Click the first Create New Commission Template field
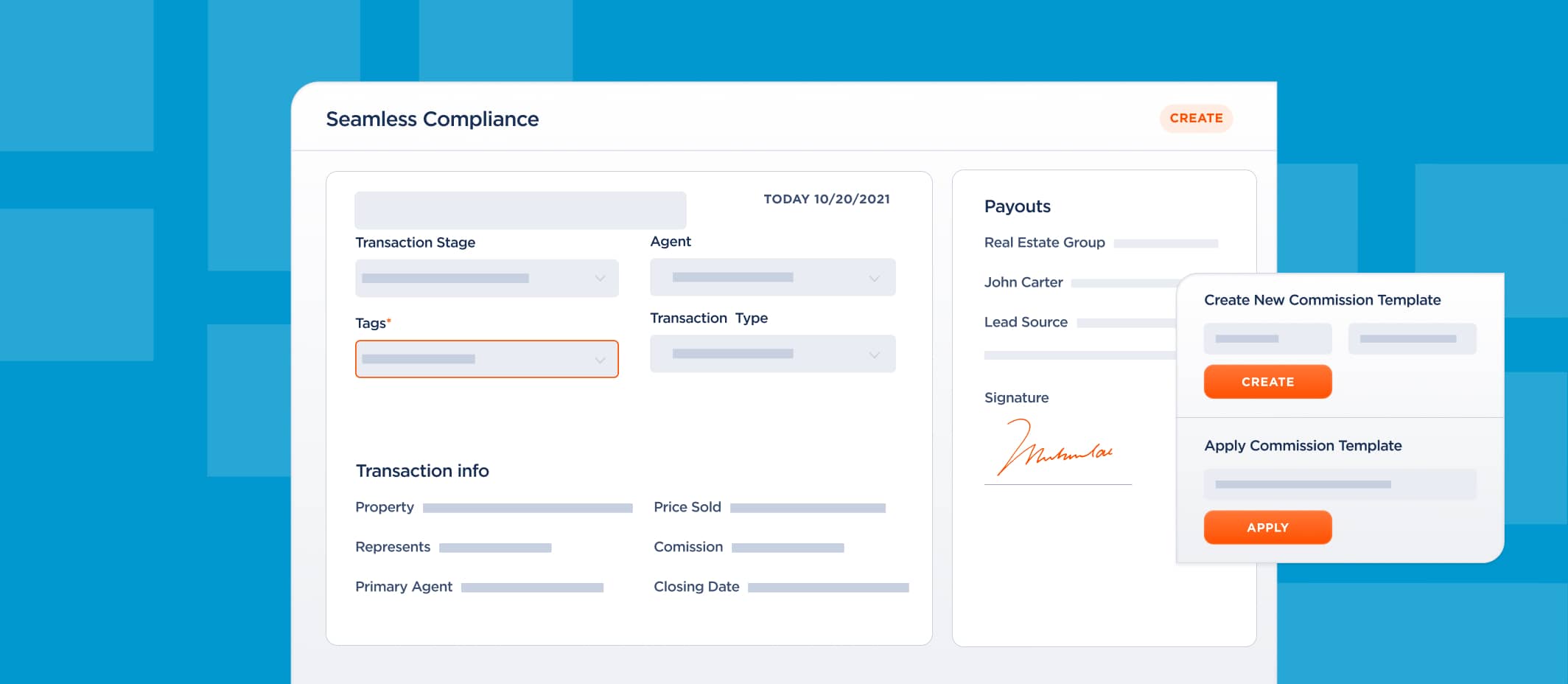Image resolution: width=1568 pixels, height=684 pixels. pos(1267,338)
